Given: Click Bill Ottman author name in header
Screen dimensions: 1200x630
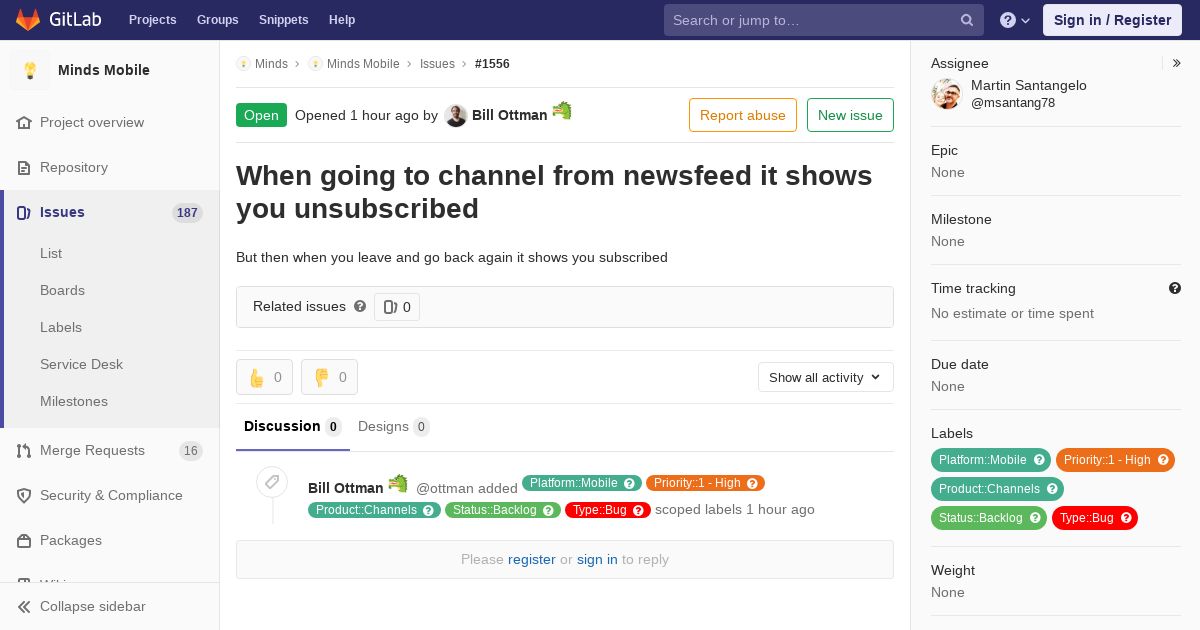Looking at the screenshot, I should (510, 115).
